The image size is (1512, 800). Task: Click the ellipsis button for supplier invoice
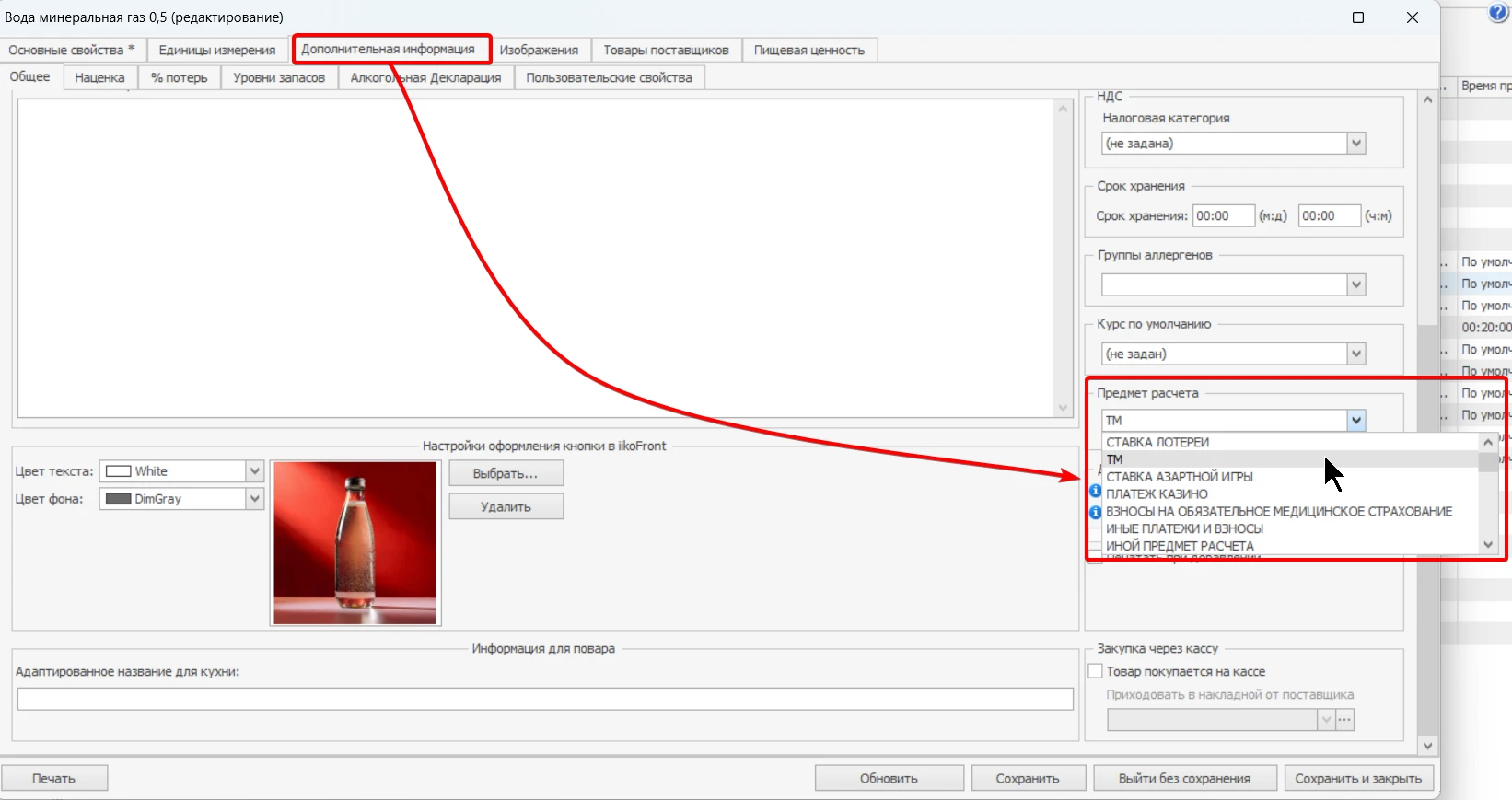pyautogui.click(x=1345, y=720)
